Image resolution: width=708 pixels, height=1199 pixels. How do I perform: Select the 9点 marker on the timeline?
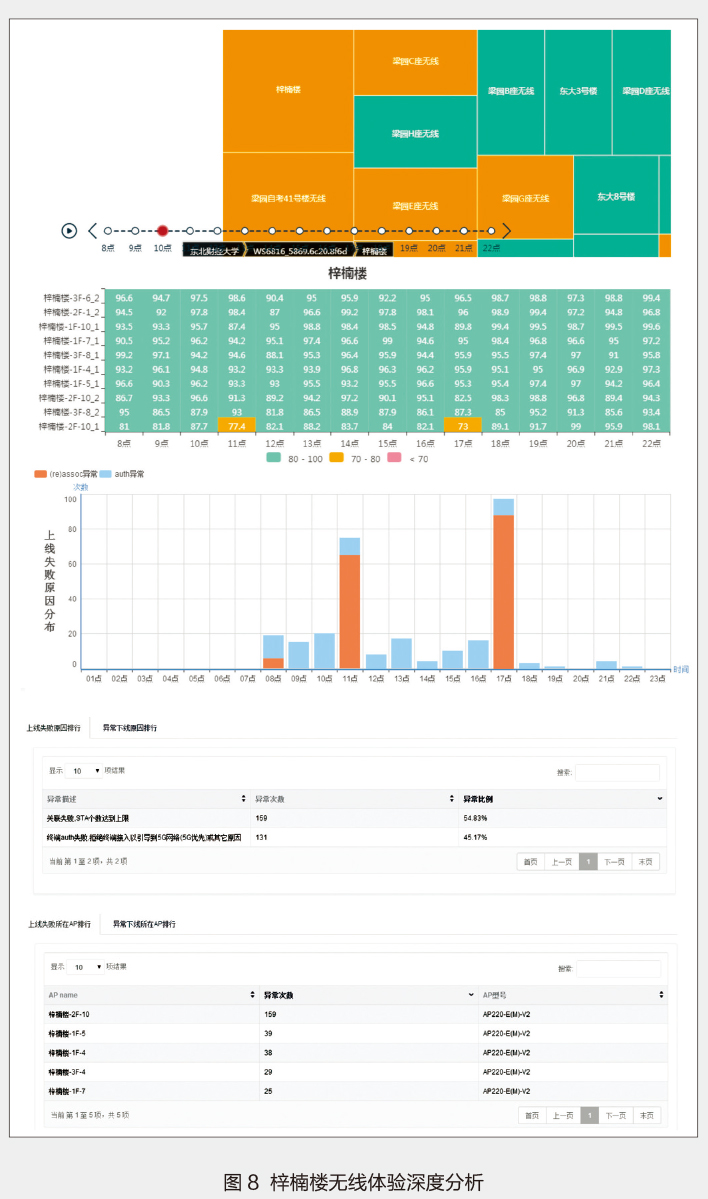coord(135,230)
